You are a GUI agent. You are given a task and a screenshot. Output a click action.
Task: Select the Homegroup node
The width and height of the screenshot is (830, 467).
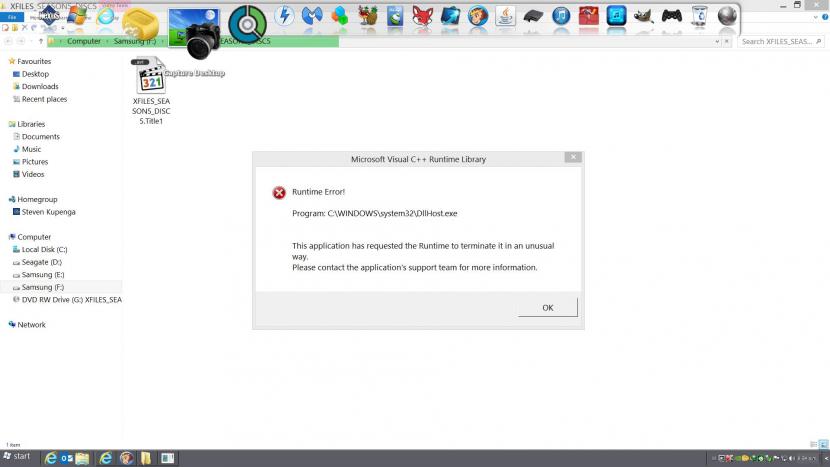[37, 199]
